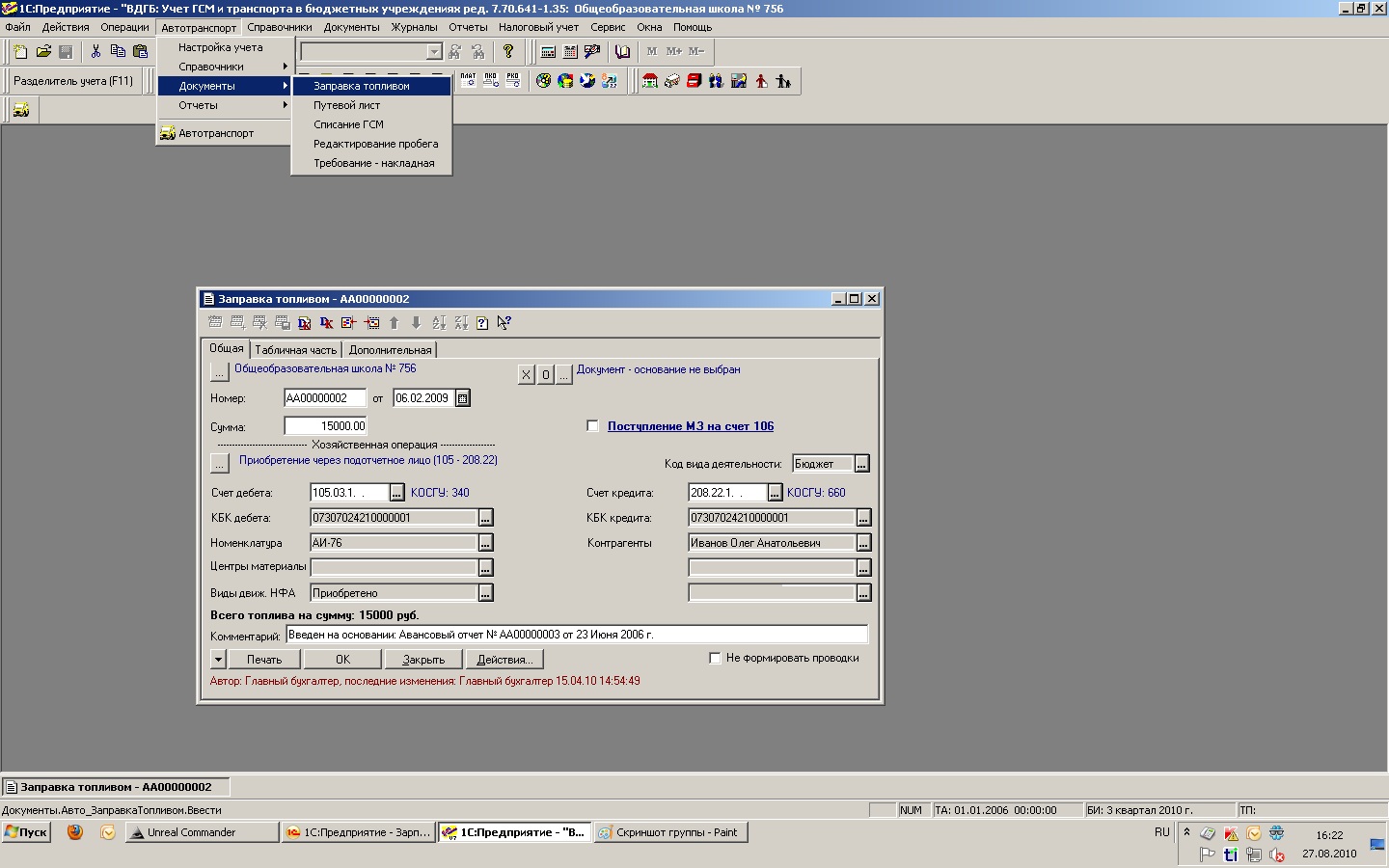Click the M- memory subtract button
The height and width of the screenshot is (868, 1389).
coord(696,51)
